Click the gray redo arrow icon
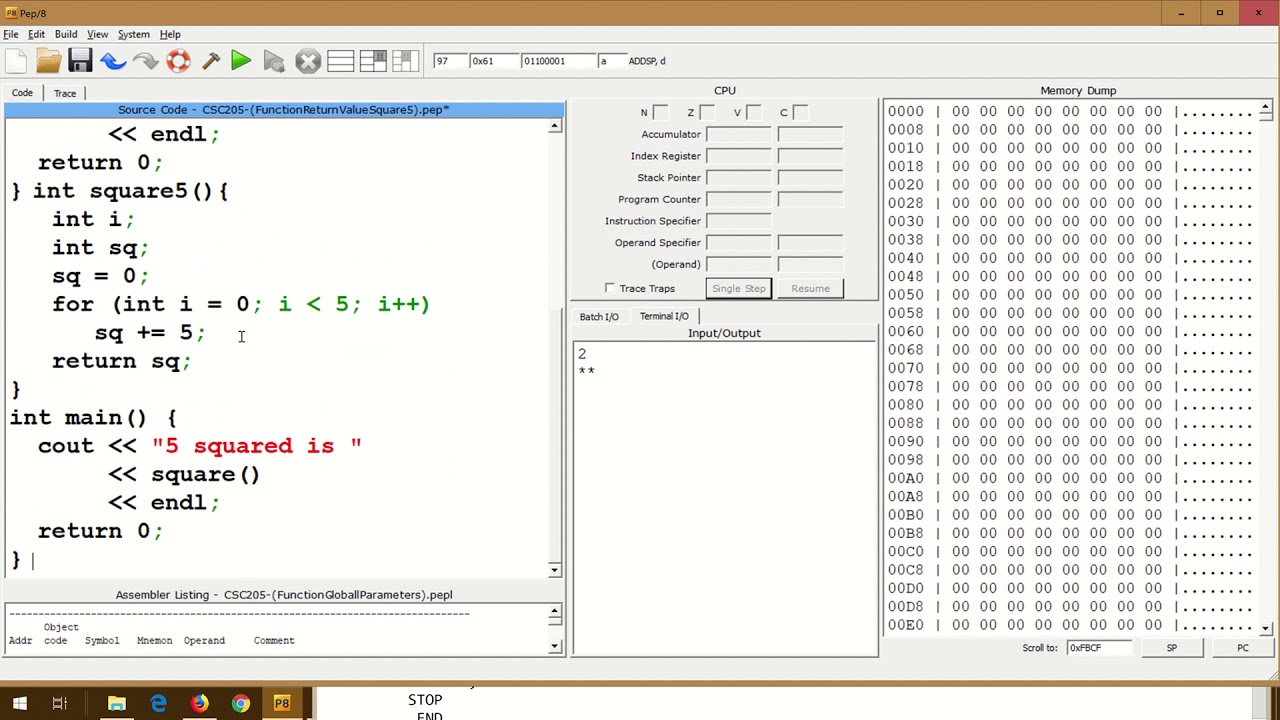1280x720 pixels. tap(145, 61)
